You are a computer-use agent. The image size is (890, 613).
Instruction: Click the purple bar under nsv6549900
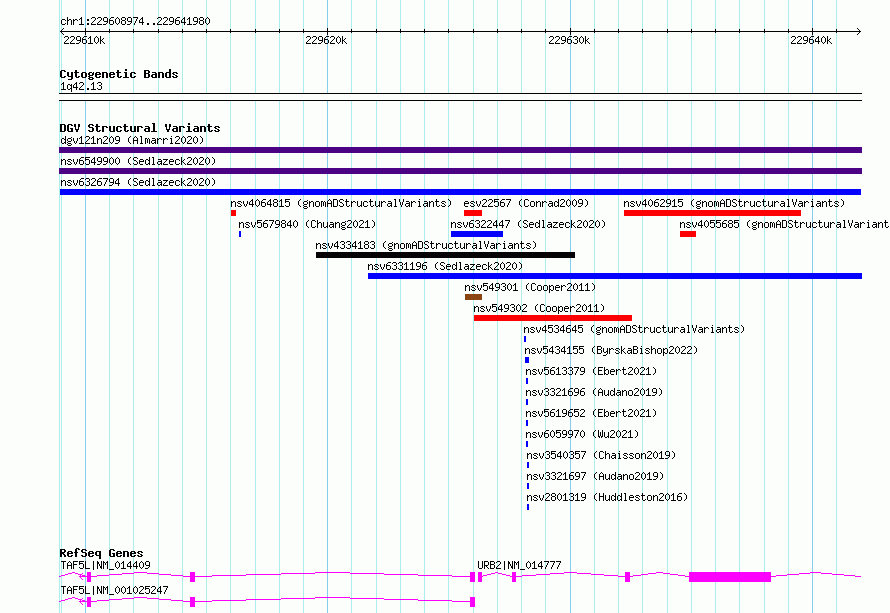[x=460, y=171]
